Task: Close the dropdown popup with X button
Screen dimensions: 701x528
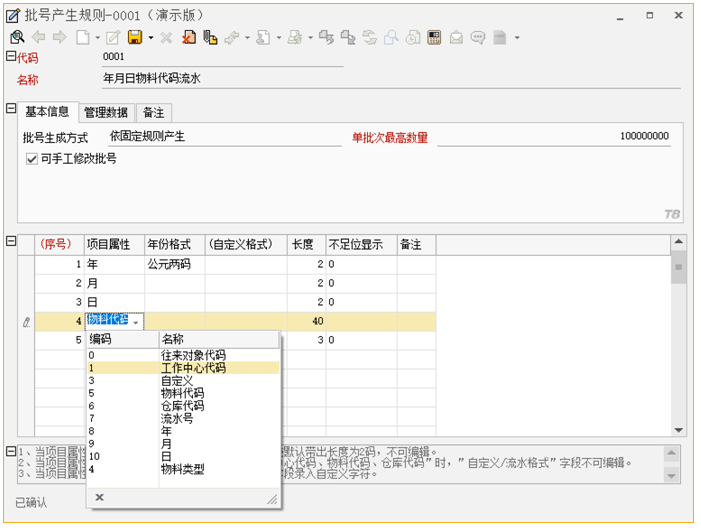Action: coord(99,497)
